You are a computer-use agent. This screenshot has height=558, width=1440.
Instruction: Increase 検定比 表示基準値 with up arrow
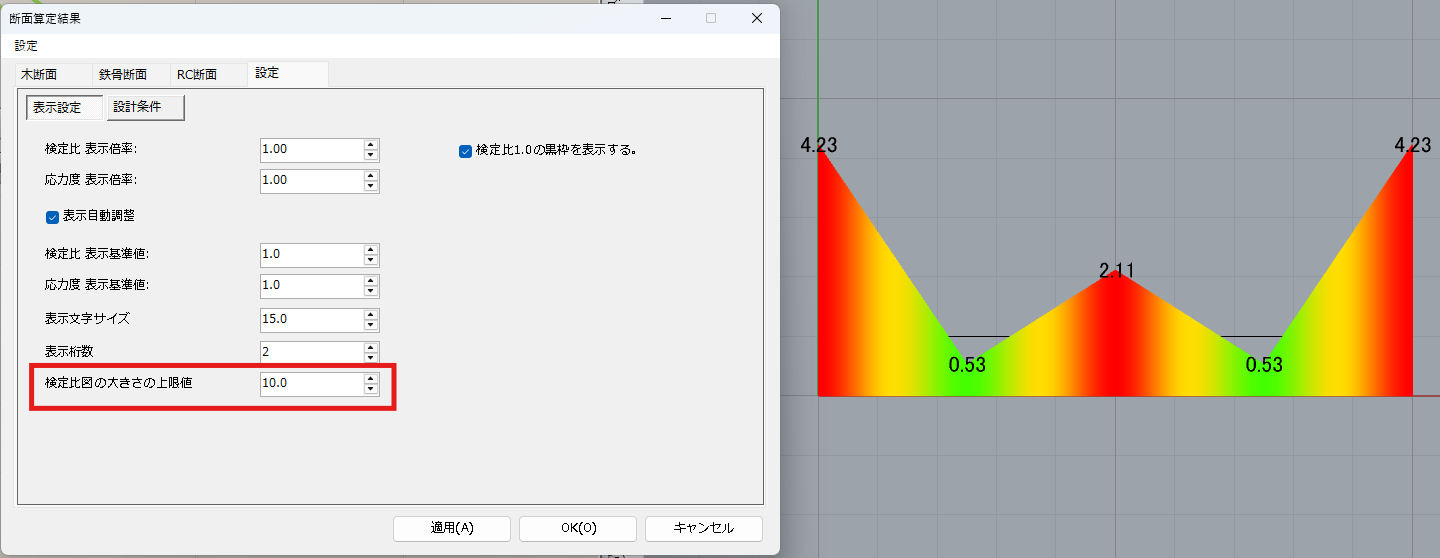(371, 249)
